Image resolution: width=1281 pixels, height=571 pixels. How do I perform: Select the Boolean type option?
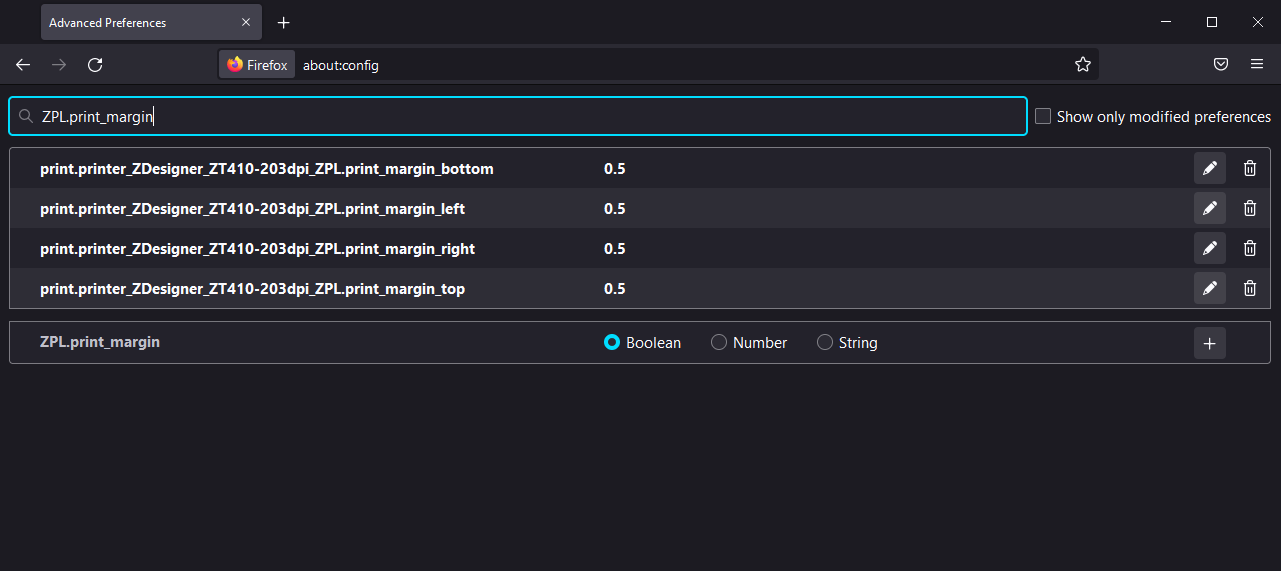[x=612, y=342]
